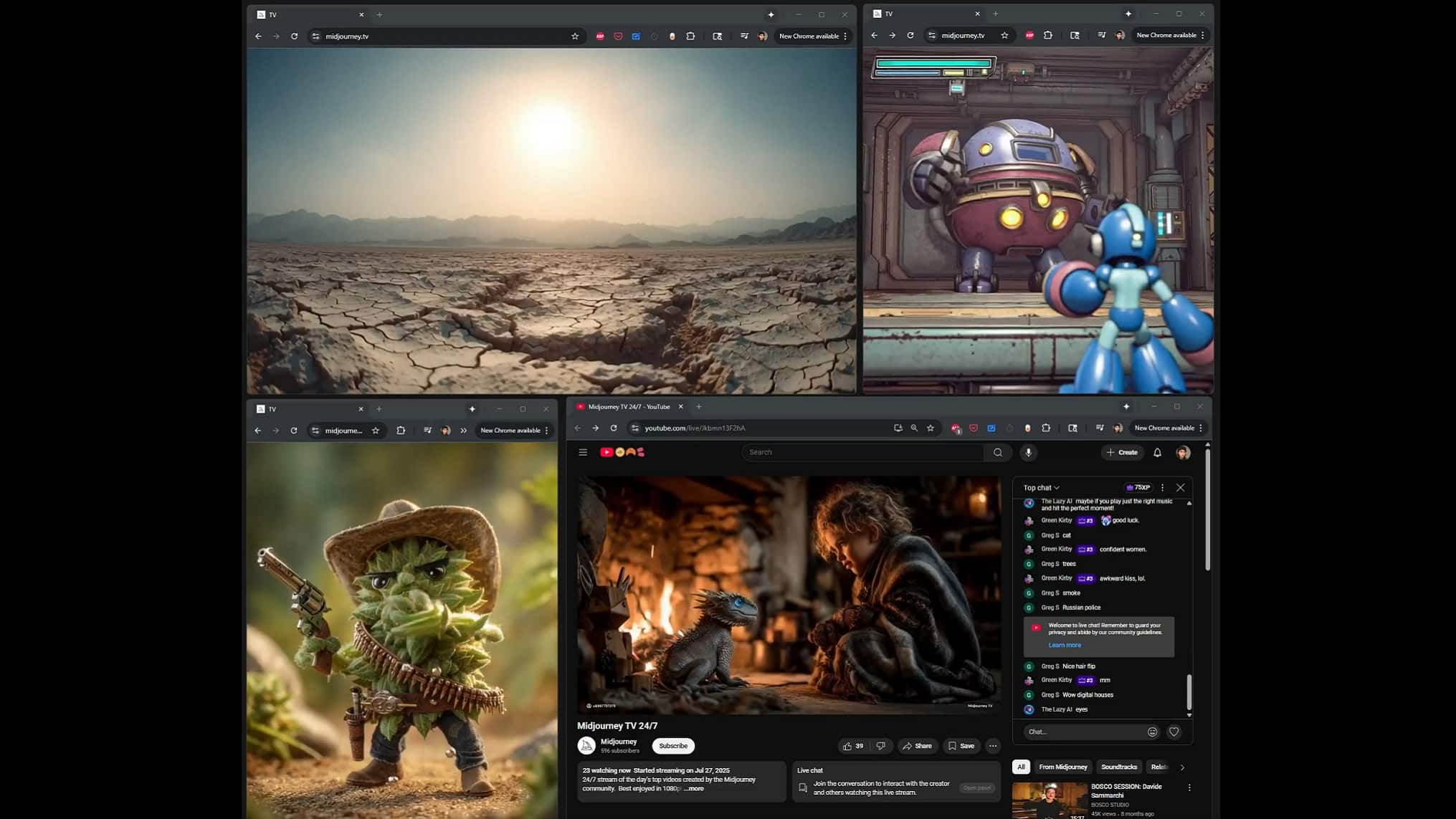The width and height of the screenshot is (1456, 819).
Task: Subscribe to the Midjourney channel
Action: [x=672, y=746]
